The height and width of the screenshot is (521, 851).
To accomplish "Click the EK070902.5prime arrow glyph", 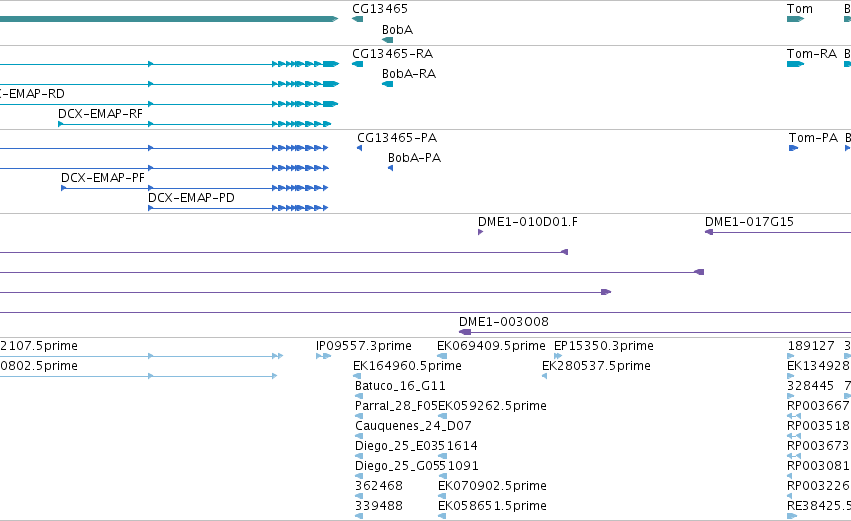I will [442, 496].
